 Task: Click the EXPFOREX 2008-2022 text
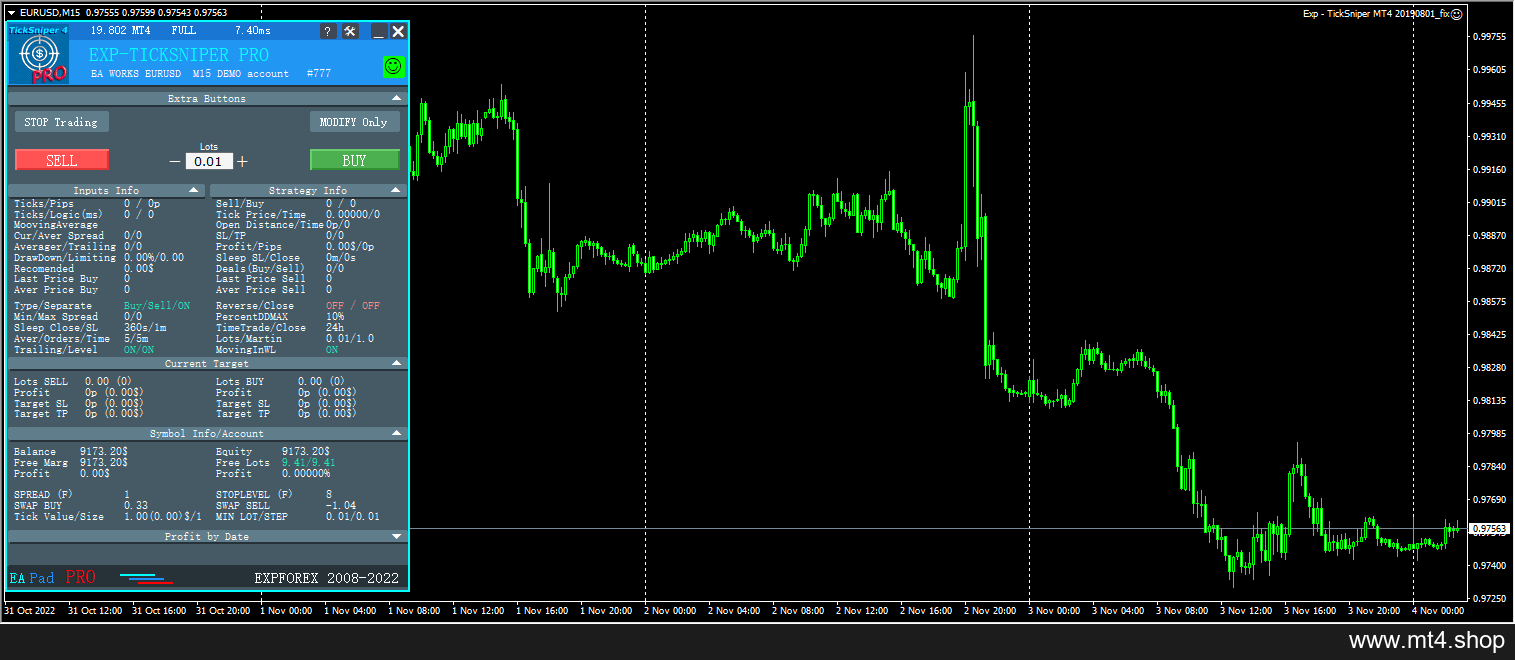click(x=326, y=578)
